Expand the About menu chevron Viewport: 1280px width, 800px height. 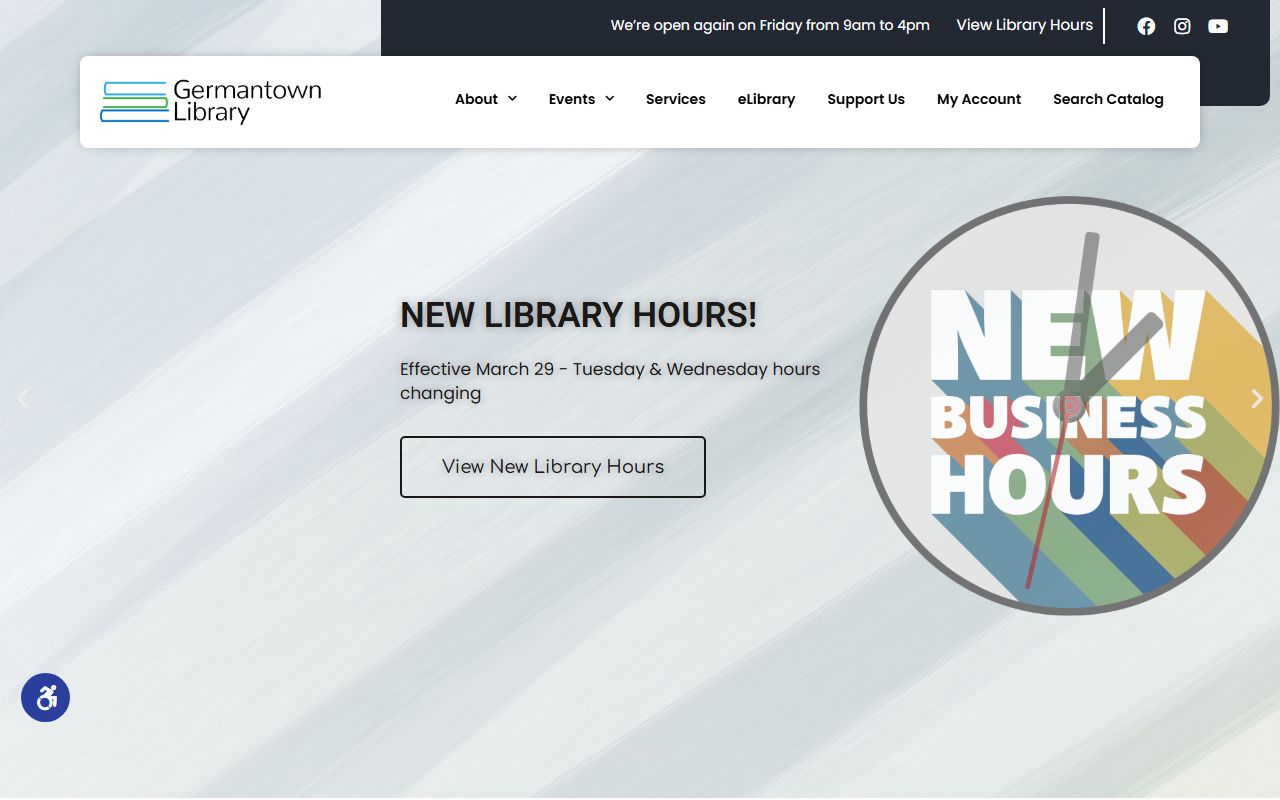[x=512, y=99]
